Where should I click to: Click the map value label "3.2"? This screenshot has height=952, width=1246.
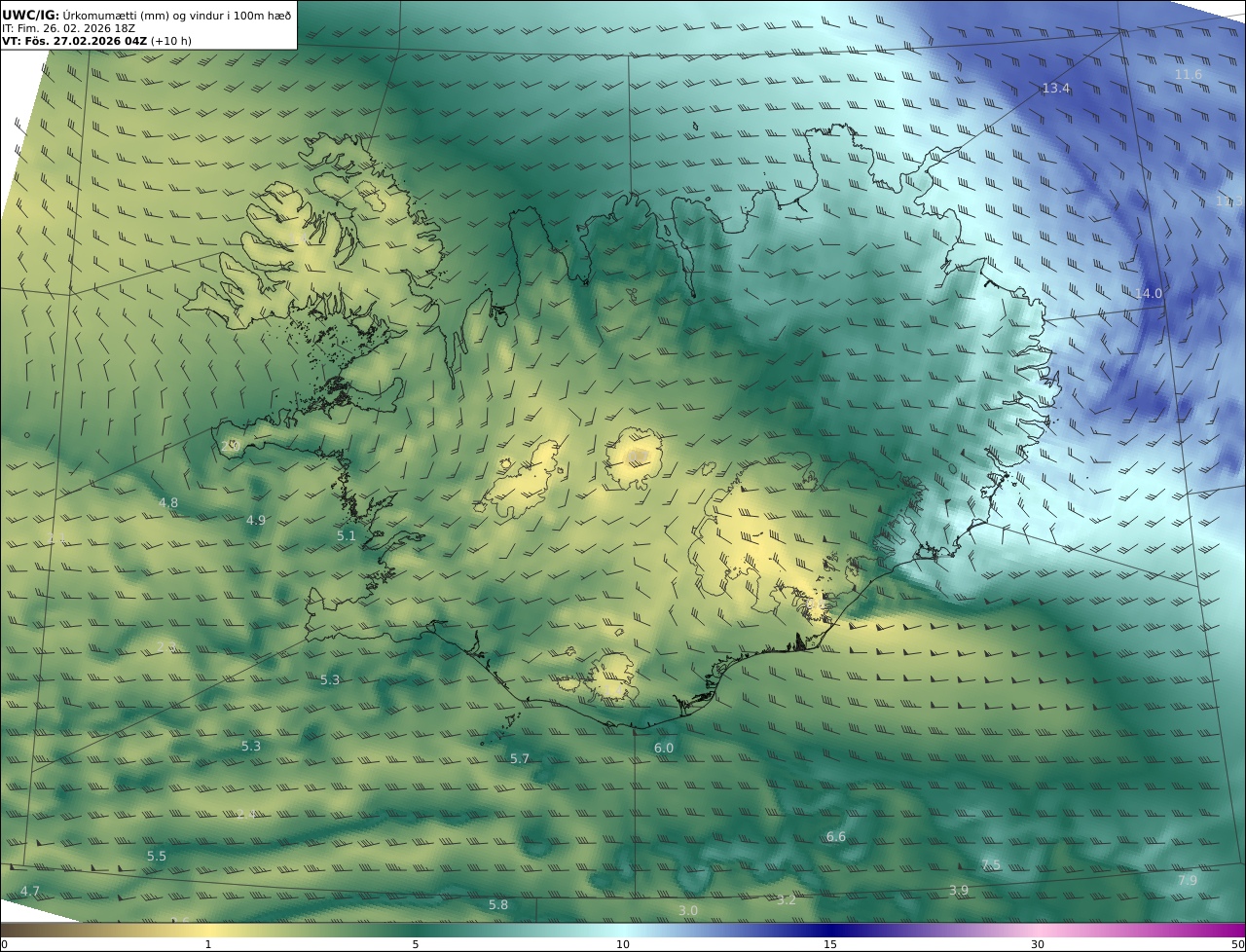pos(787,900)
